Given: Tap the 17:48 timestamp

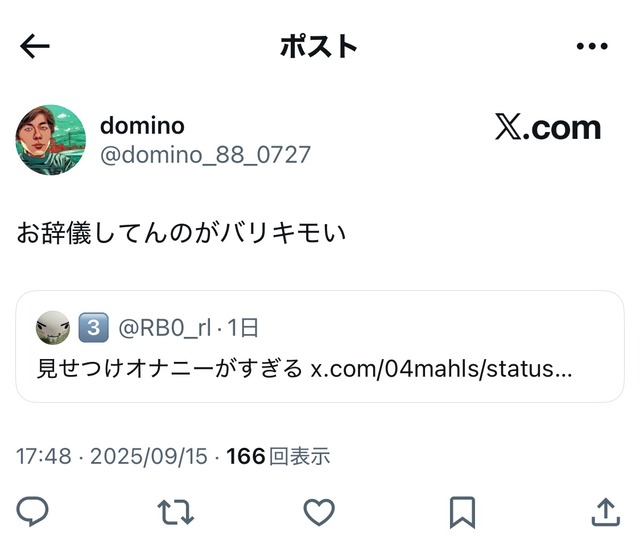Looking at the screenshot, I should click(x=44, y=456).
